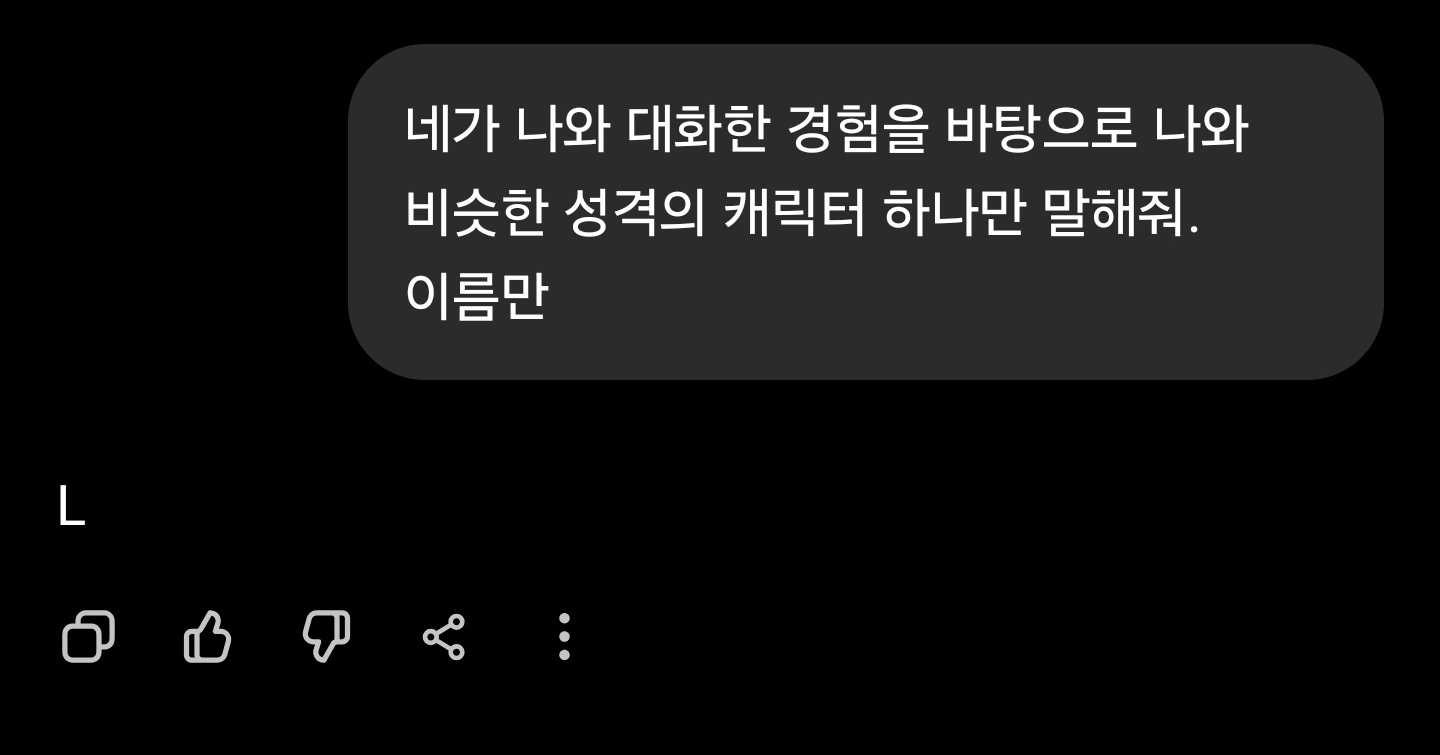Tap the line "비슷한 성격의 캐릭터 하나만 말해줘."
Image resolution: width=1440 pixels, height=755 pixels.
pos(802,212)
